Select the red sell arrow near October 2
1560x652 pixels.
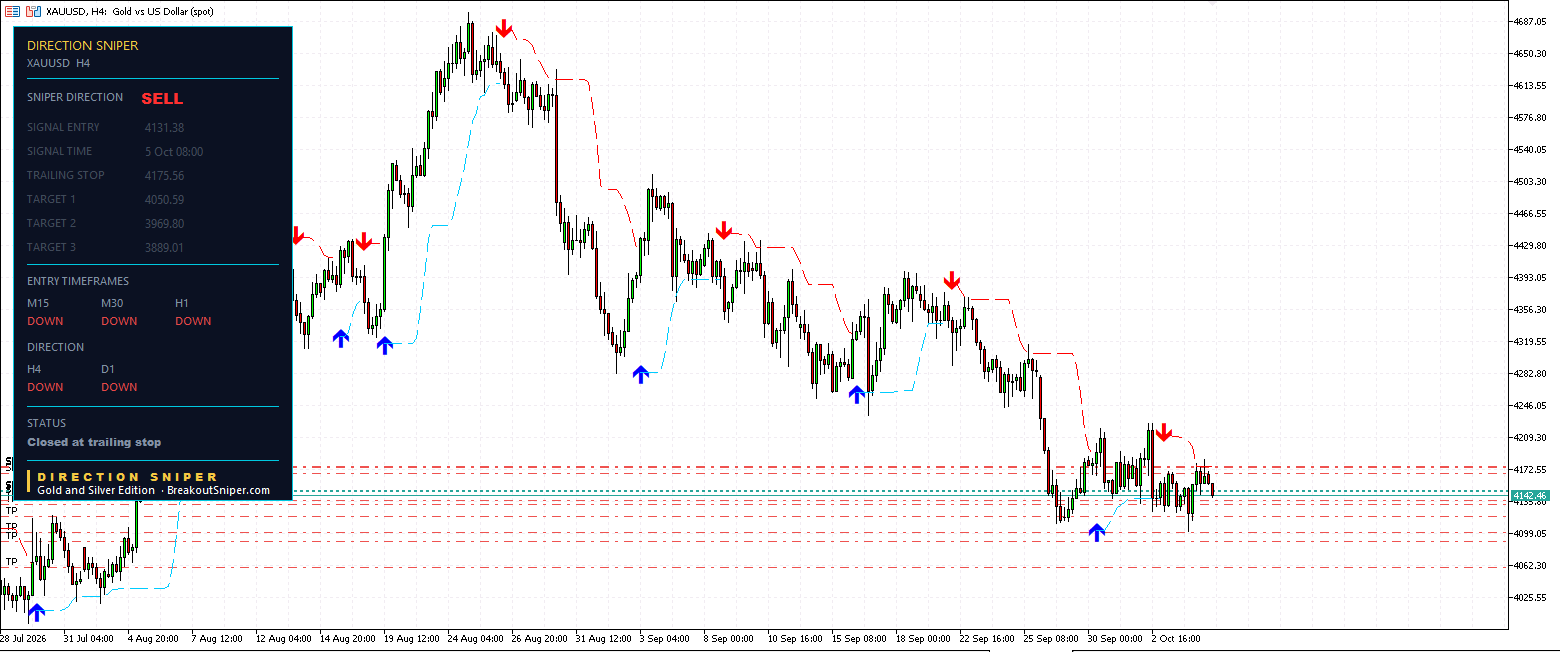(x=1163, y=433)
